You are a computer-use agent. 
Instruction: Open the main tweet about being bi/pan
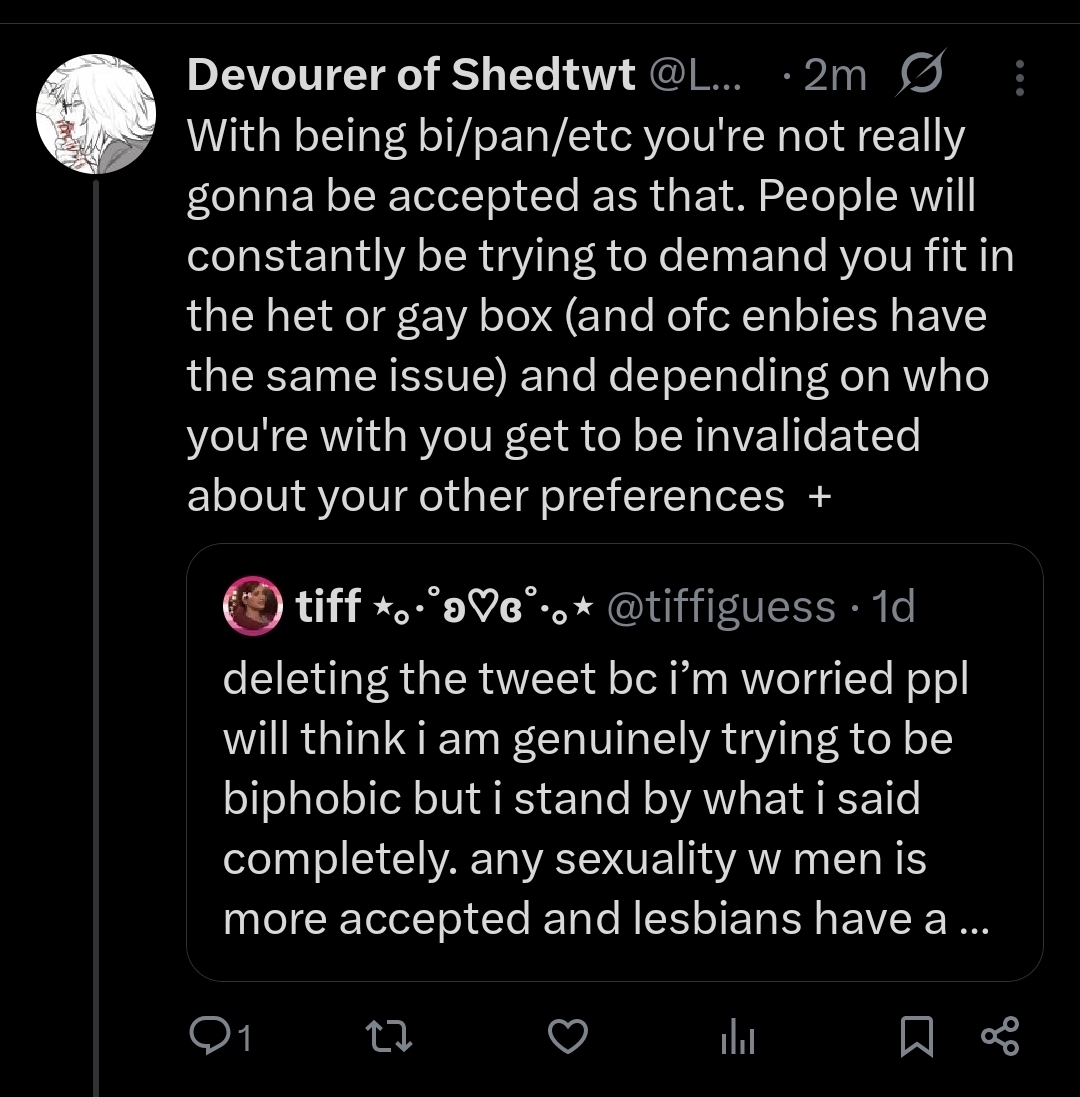[600, 315]
